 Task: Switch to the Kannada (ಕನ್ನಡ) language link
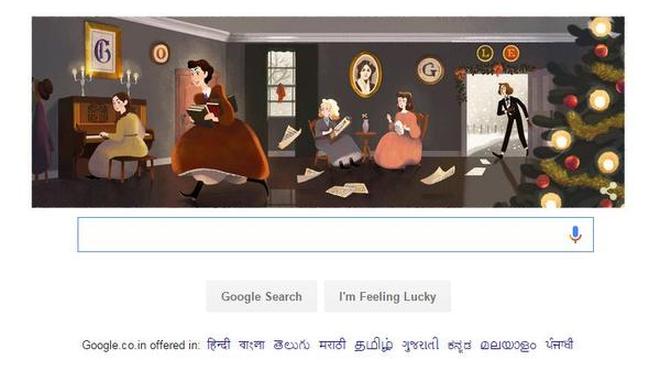coord(459,345)
